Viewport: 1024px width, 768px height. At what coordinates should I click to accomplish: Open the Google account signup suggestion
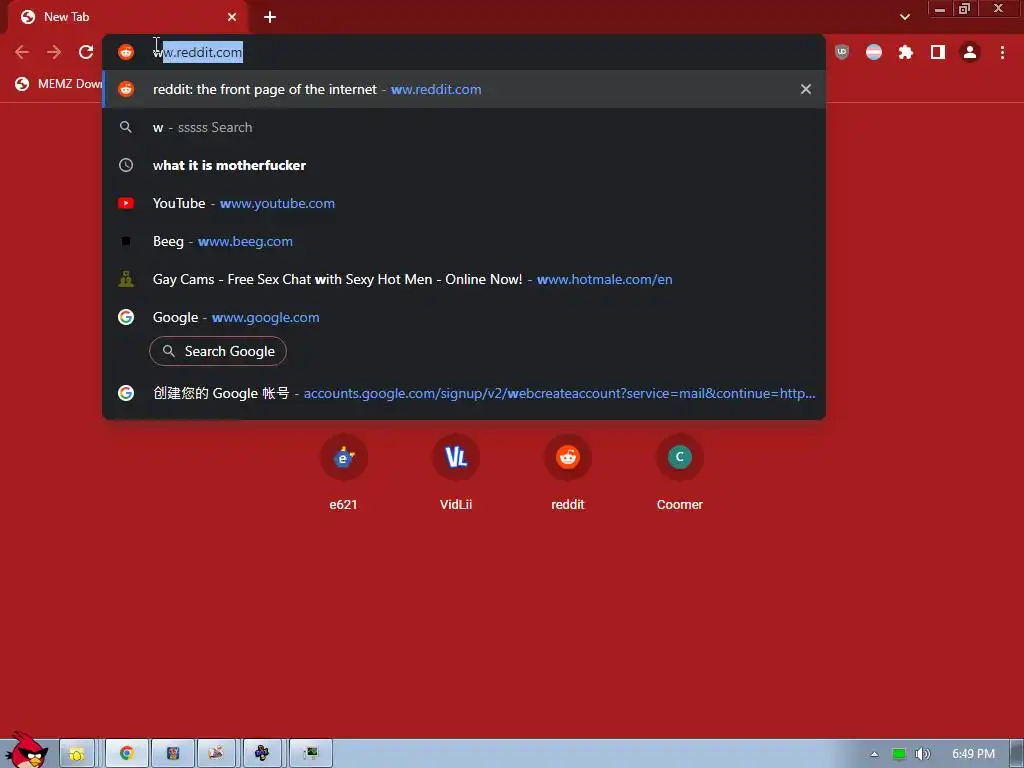464,393
